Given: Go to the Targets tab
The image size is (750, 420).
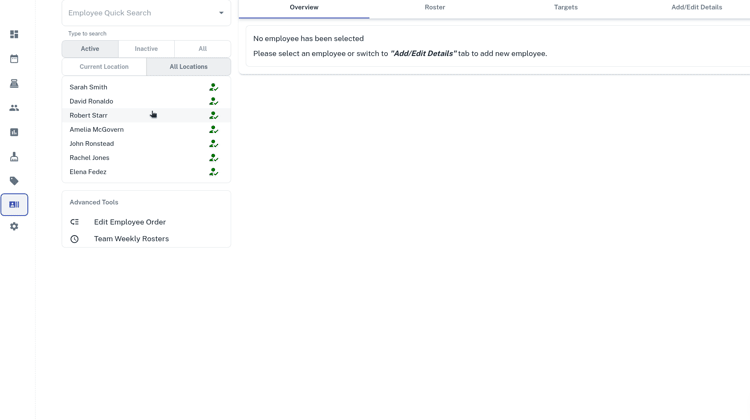Looking at the screenshot, I should 565,8.
